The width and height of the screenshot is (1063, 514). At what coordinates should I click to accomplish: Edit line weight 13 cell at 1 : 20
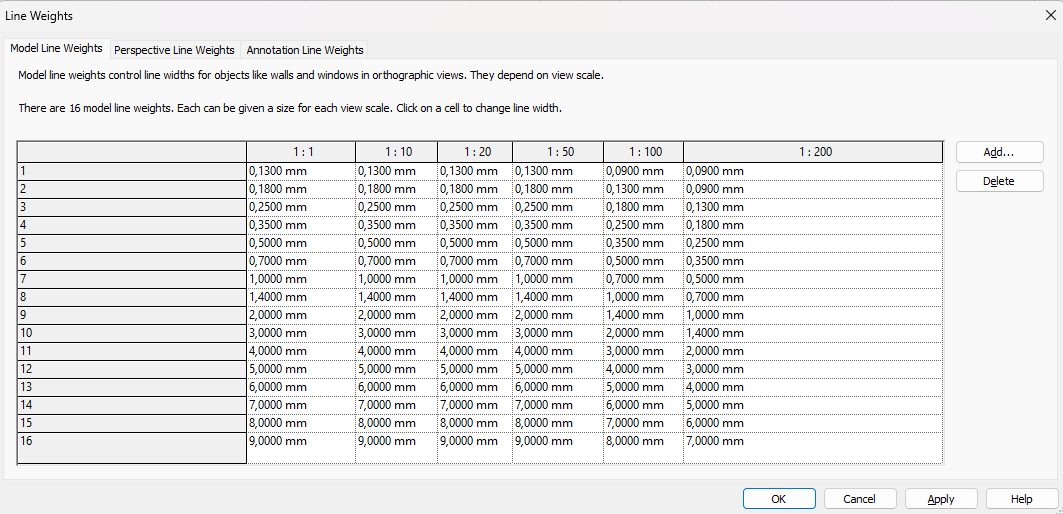click(x=474, y=387)
